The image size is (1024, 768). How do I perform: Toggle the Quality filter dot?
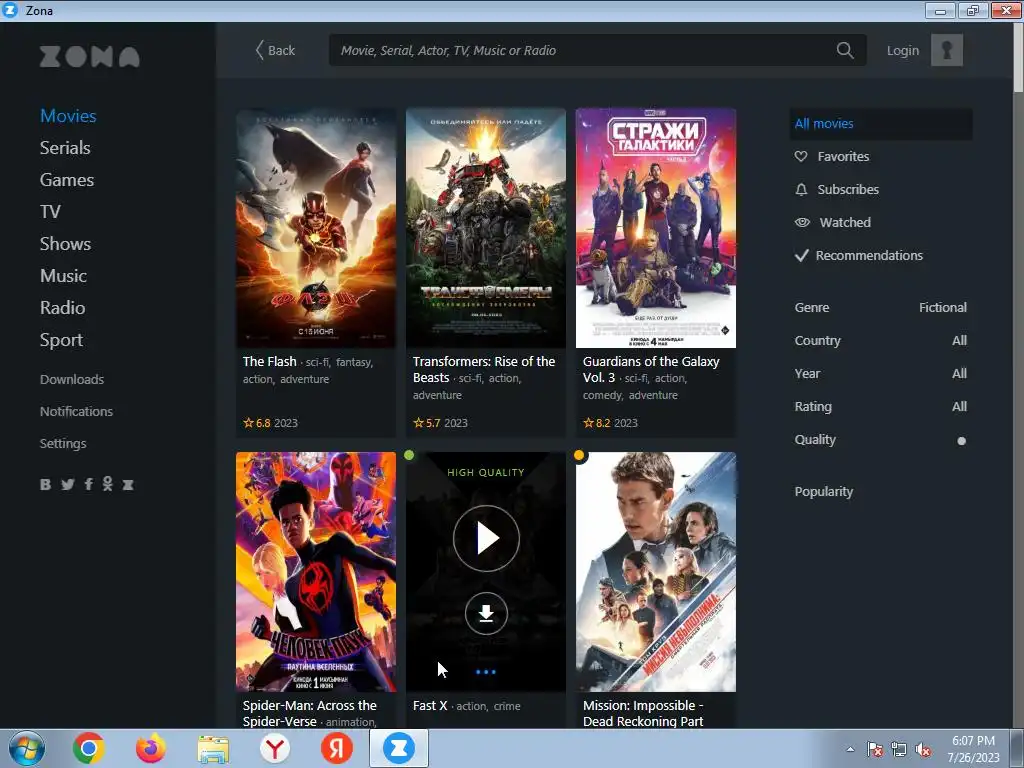(x=961, y=441)
